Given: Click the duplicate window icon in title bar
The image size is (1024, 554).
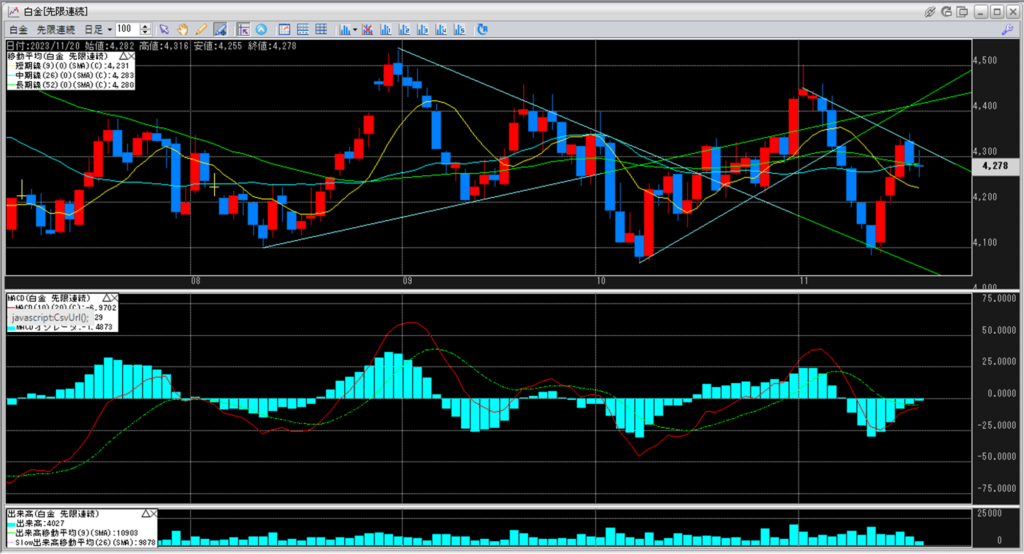Looking at the screenshot, I should [x=962, y=12].
